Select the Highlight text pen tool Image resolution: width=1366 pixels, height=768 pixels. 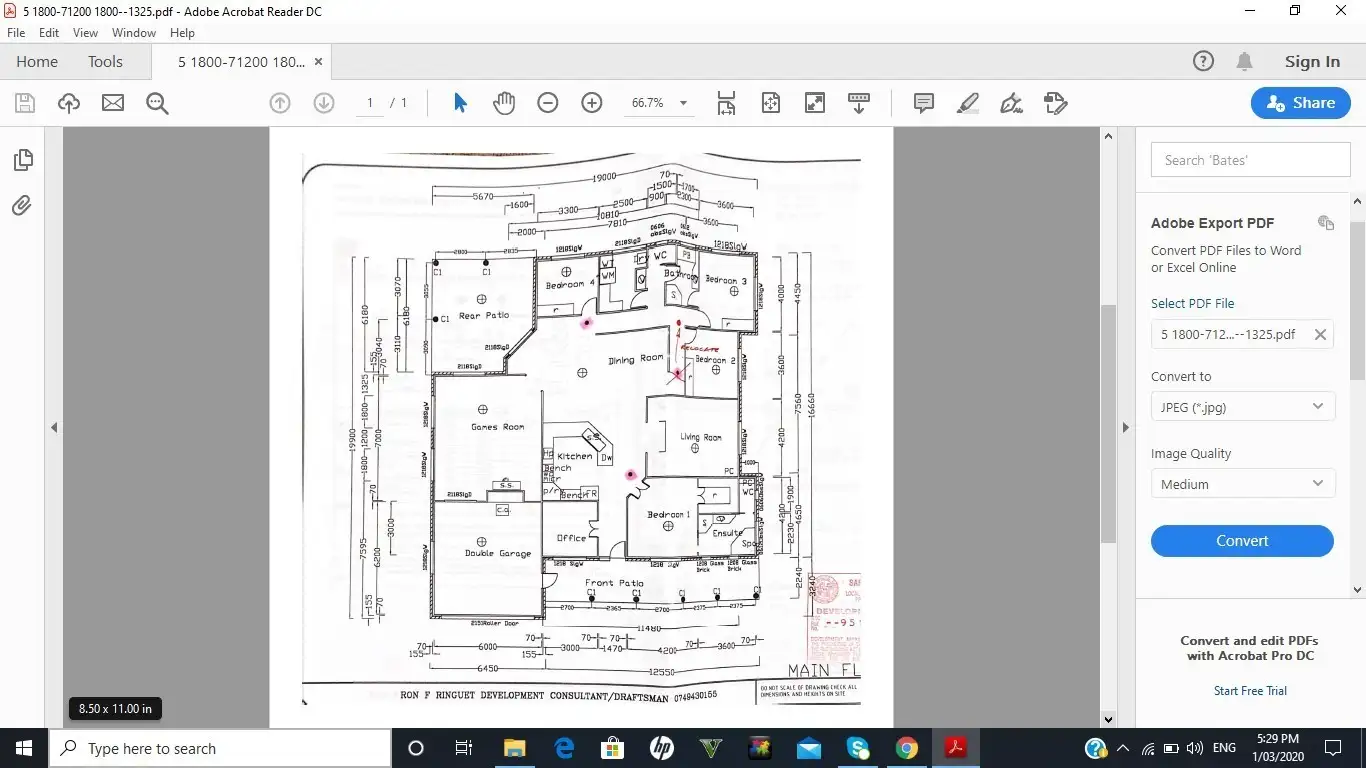click(x=967, y=103)
